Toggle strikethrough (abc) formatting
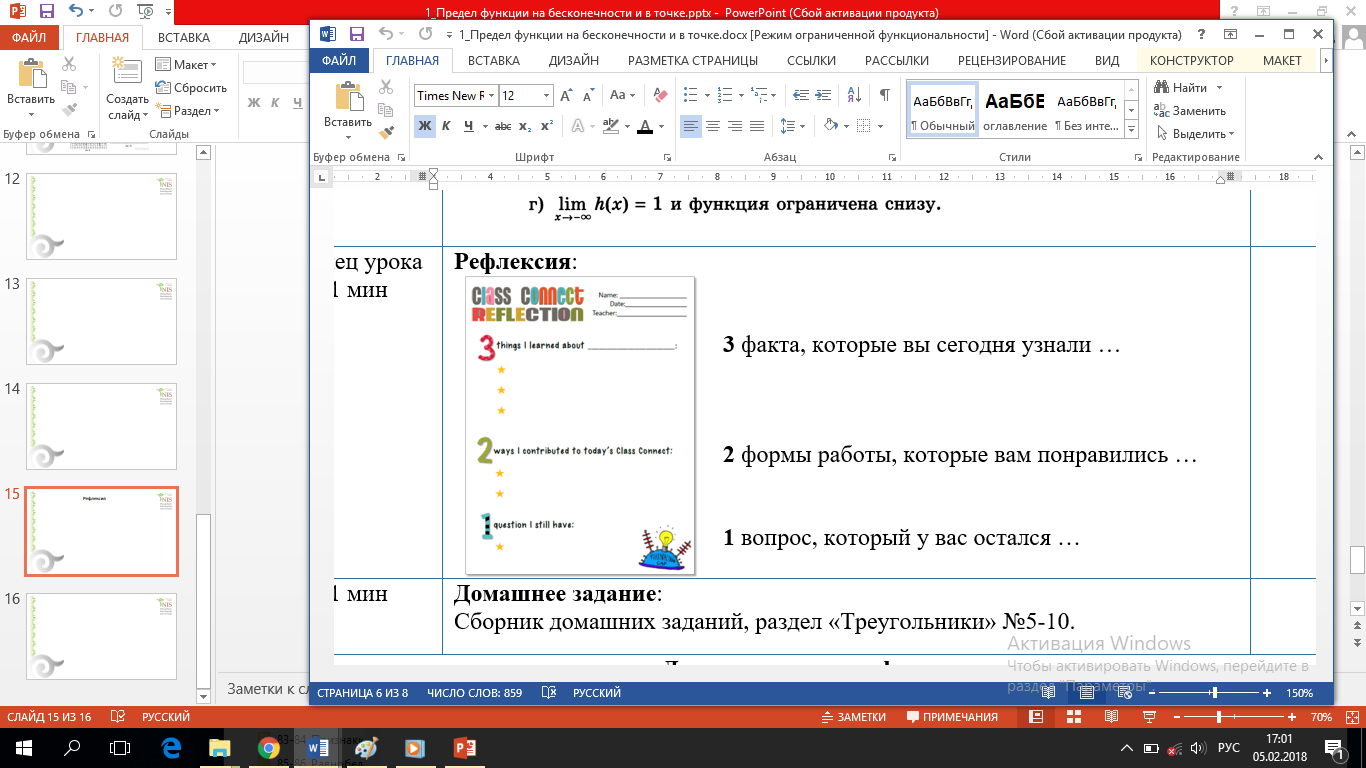The height and width of the screenshot is (768, 1366). pyautogui.click(x=503, y=126)
